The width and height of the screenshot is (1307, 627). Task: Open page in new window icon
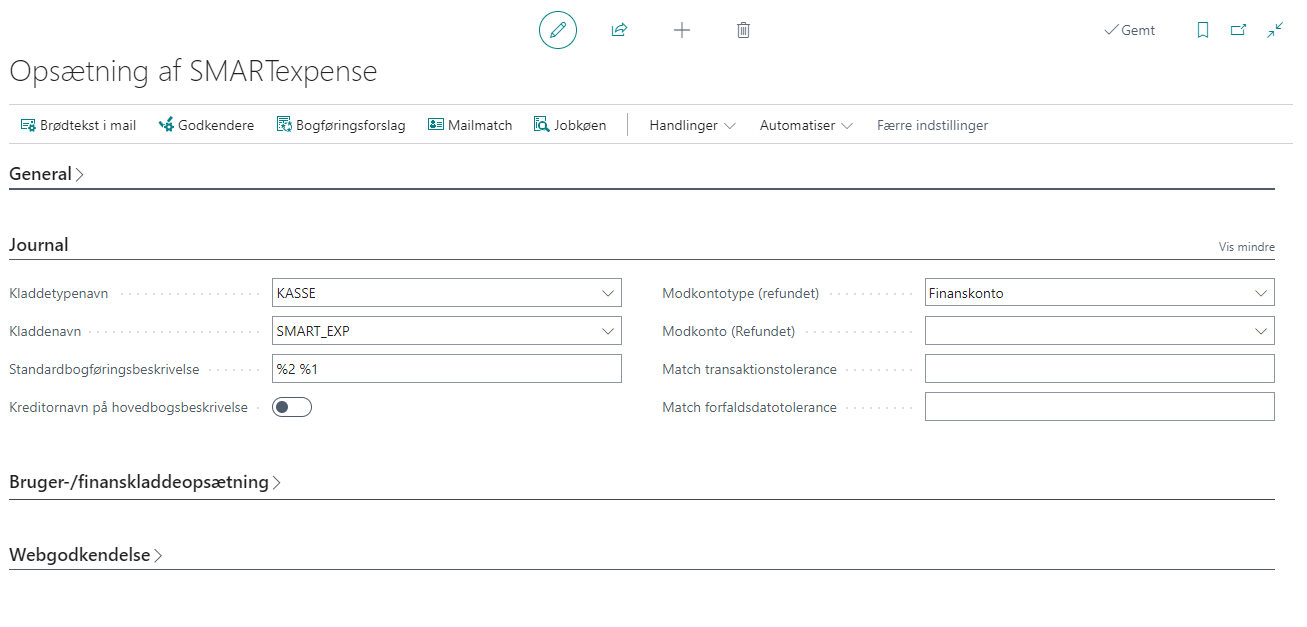(x=1238, y=30)
